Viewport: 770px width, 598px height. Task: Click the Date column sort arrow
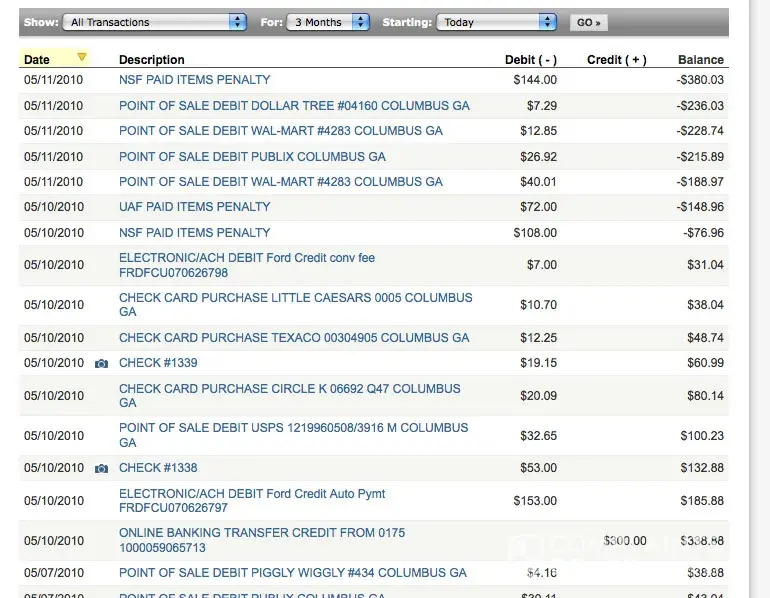[82, 58]
